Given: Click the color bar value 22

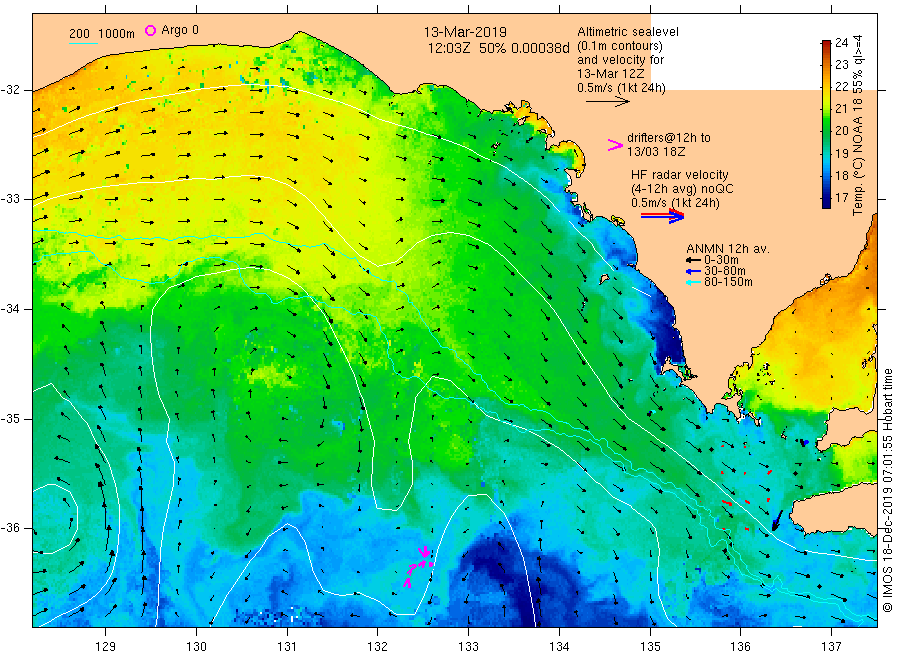Looking at the screenshot, I should (x=841, y=87).
